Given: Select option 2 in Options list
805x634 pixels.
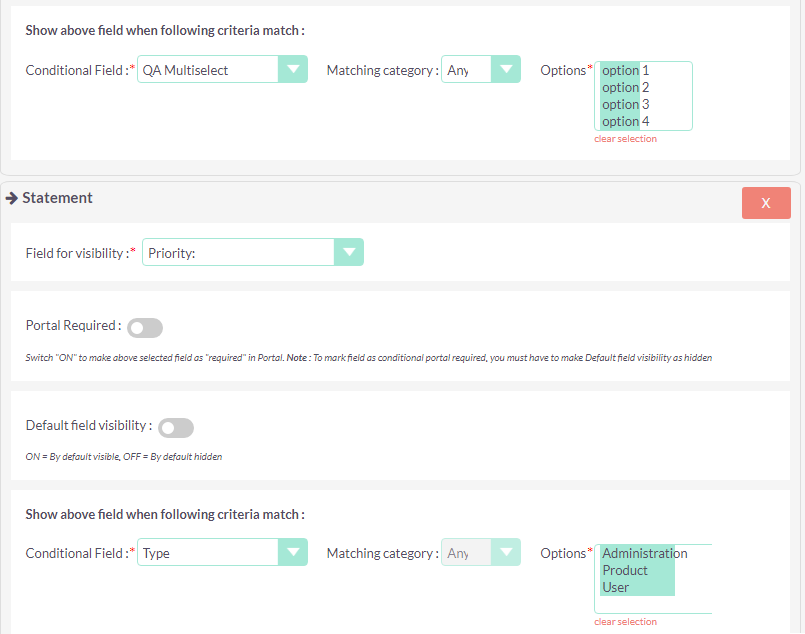Looking at the screenshot, I should (625, 88).
